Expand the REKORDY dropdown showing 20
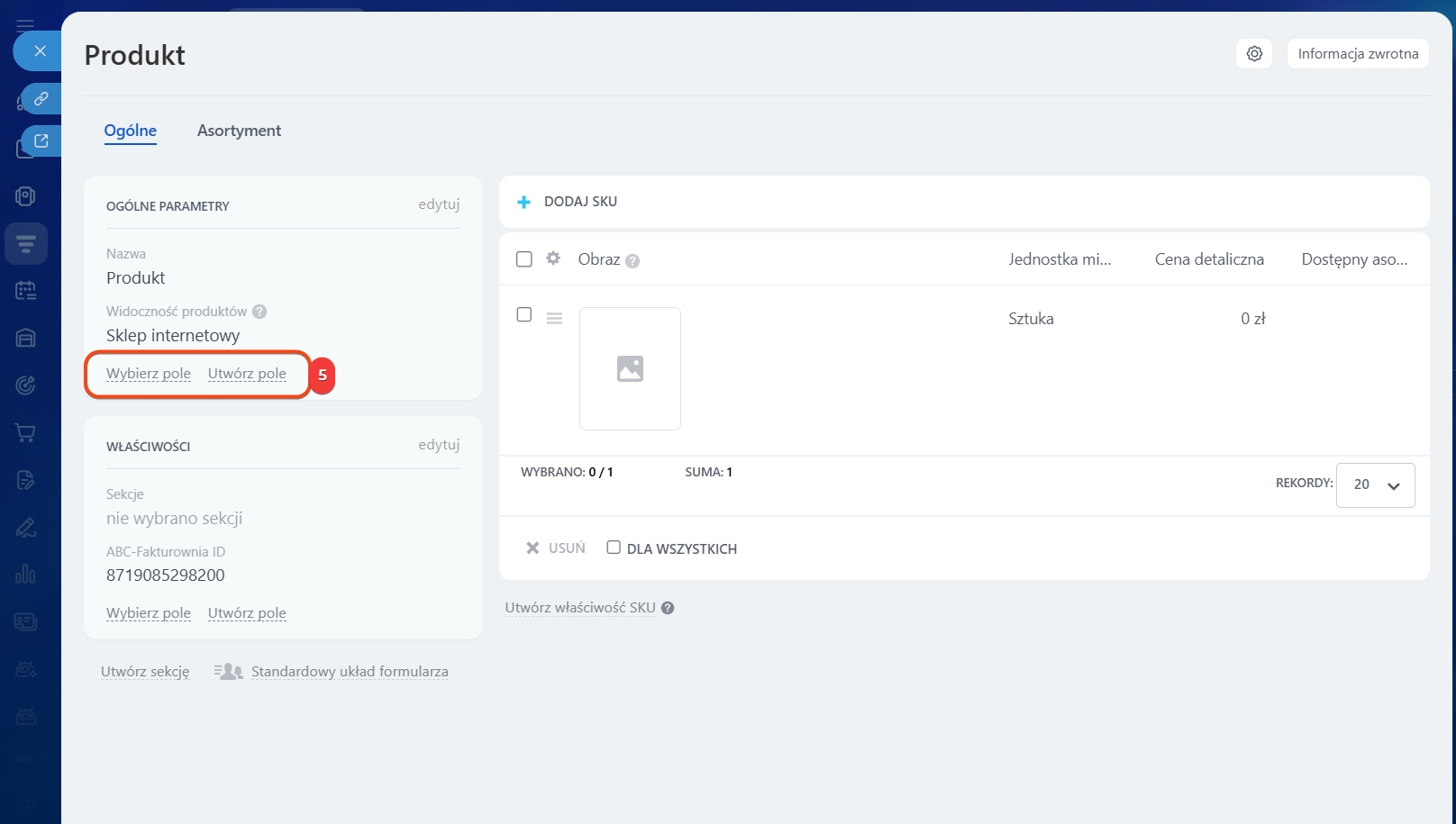The image size is (1456, 824). (x=1375, y=484)
